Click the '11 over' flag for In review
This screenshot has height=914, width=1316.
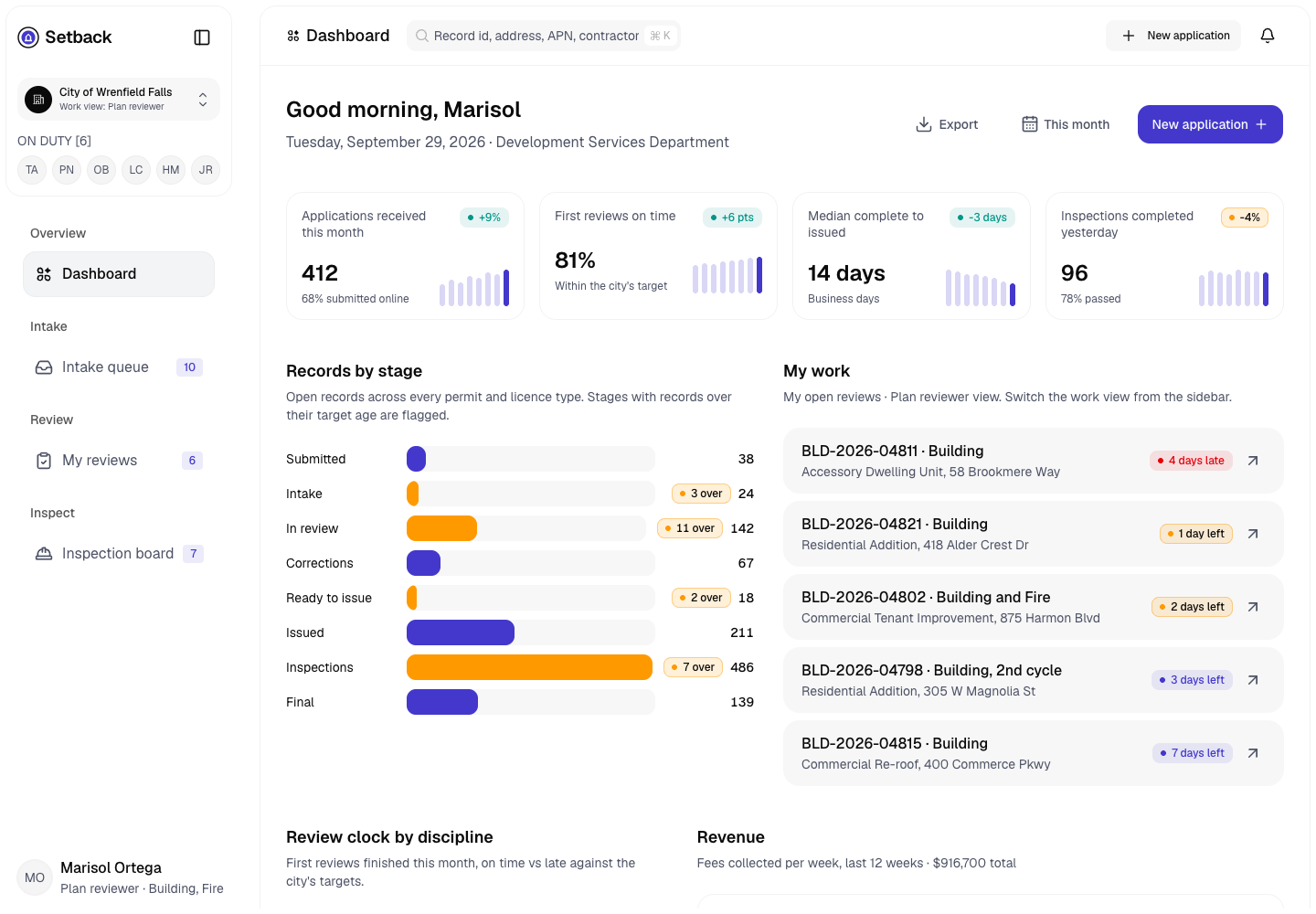[690, 528]
